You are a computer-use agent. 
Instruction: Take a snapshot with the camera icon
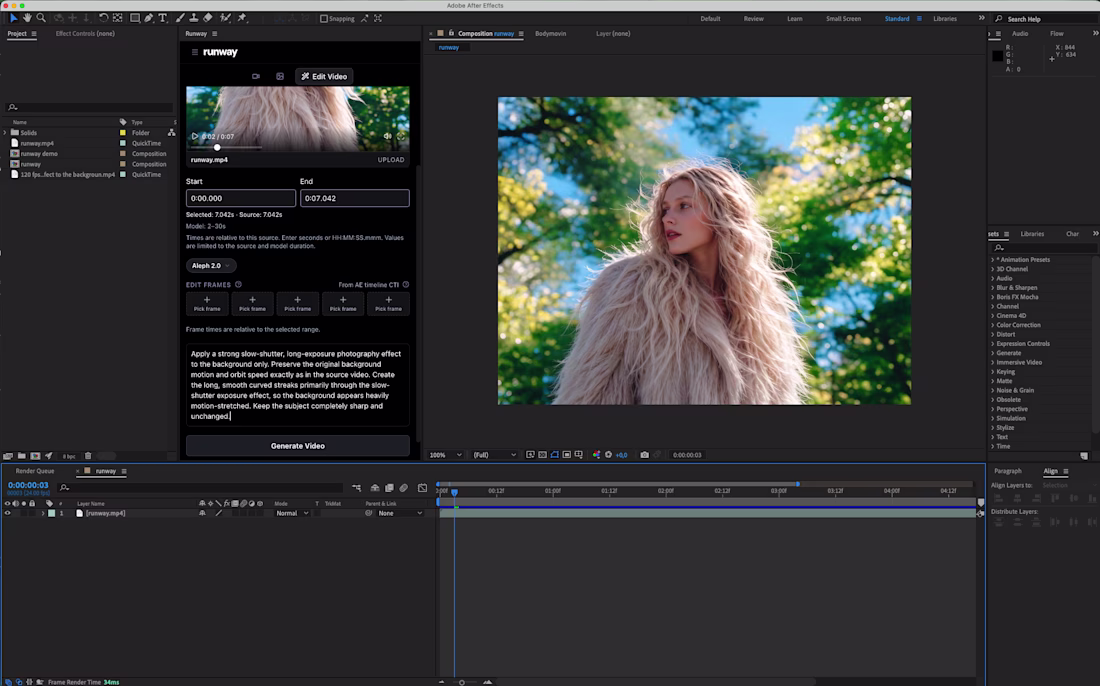[x=645, y=455]
